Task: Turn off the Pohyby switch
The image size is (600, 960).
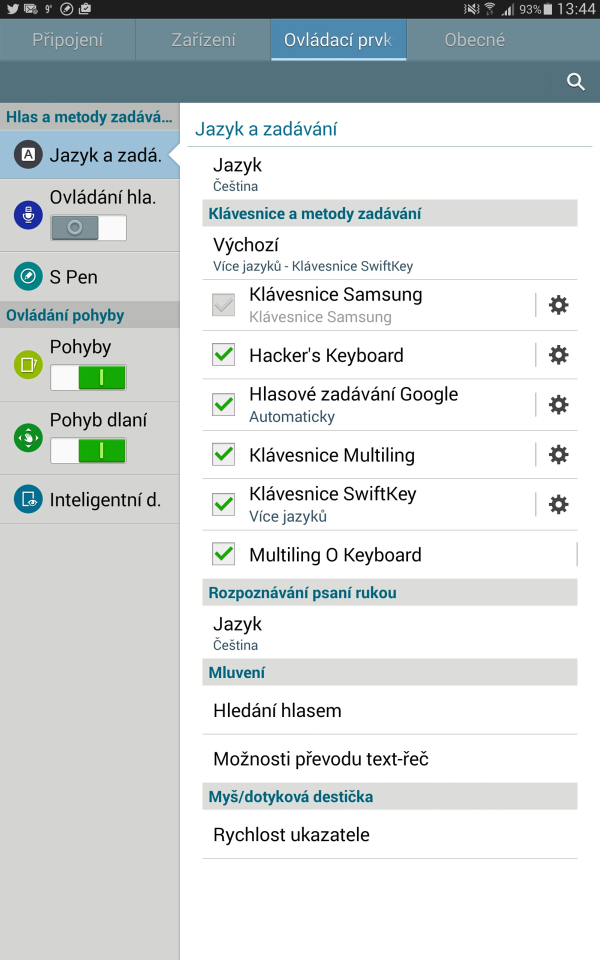Action: 88,377
